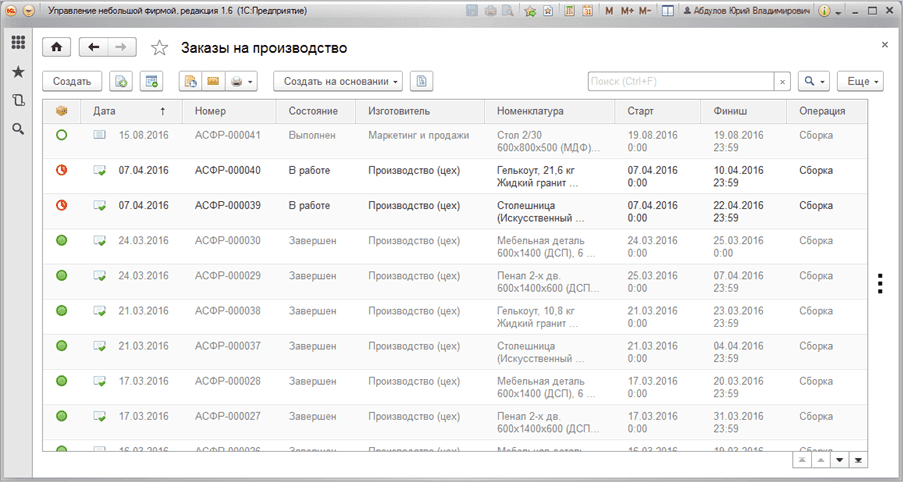Screen dimensions: 903x482
Task: Select order АСФР-000040 row
Action: 454,176
